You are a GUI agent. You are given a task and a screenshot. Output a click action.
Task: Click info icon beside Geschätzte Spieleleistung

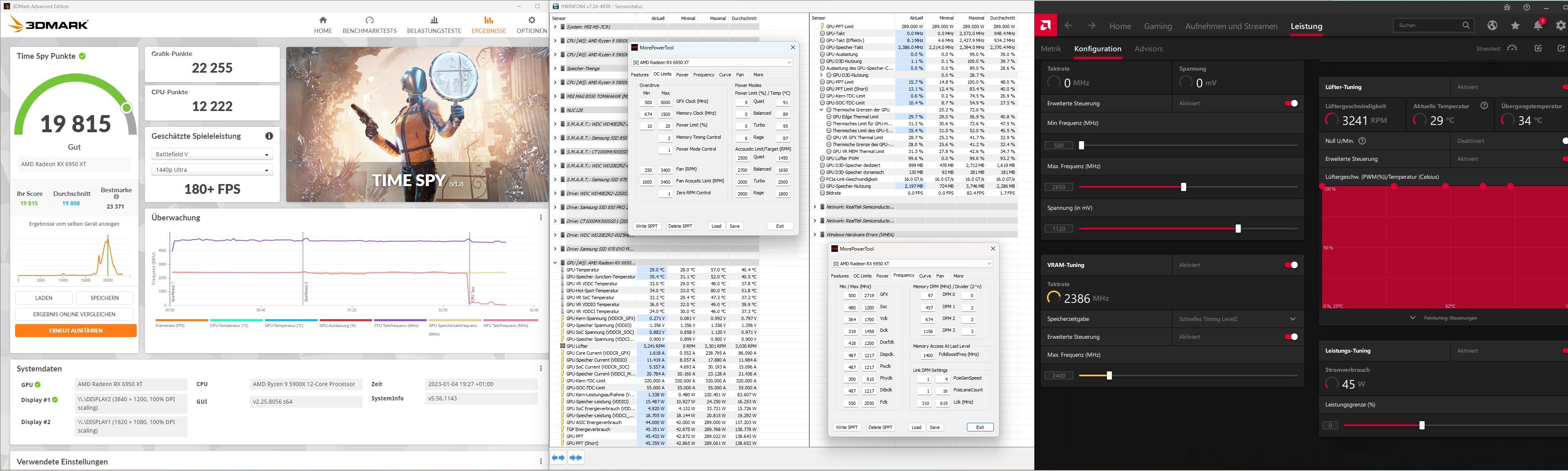269,136
